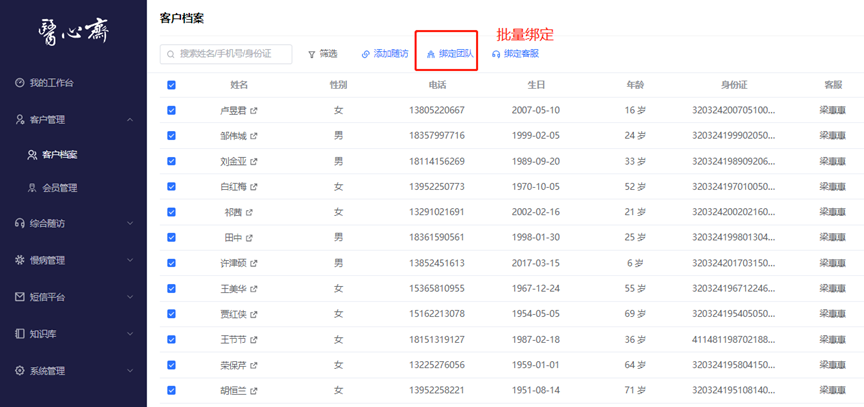Click the 添加随访 button
Image resolution: width=864 pixels, height=407 pixels.
click(385, 54)
